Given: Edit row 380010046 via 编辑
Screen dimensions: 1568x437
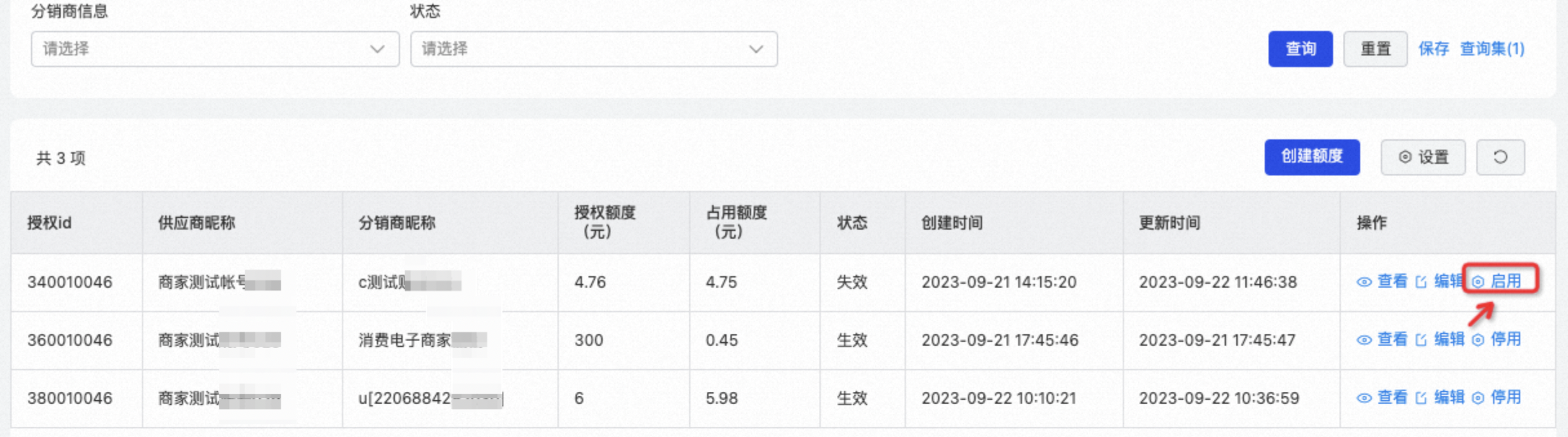Looking at the screenshot, I should tap(1438, 398).
